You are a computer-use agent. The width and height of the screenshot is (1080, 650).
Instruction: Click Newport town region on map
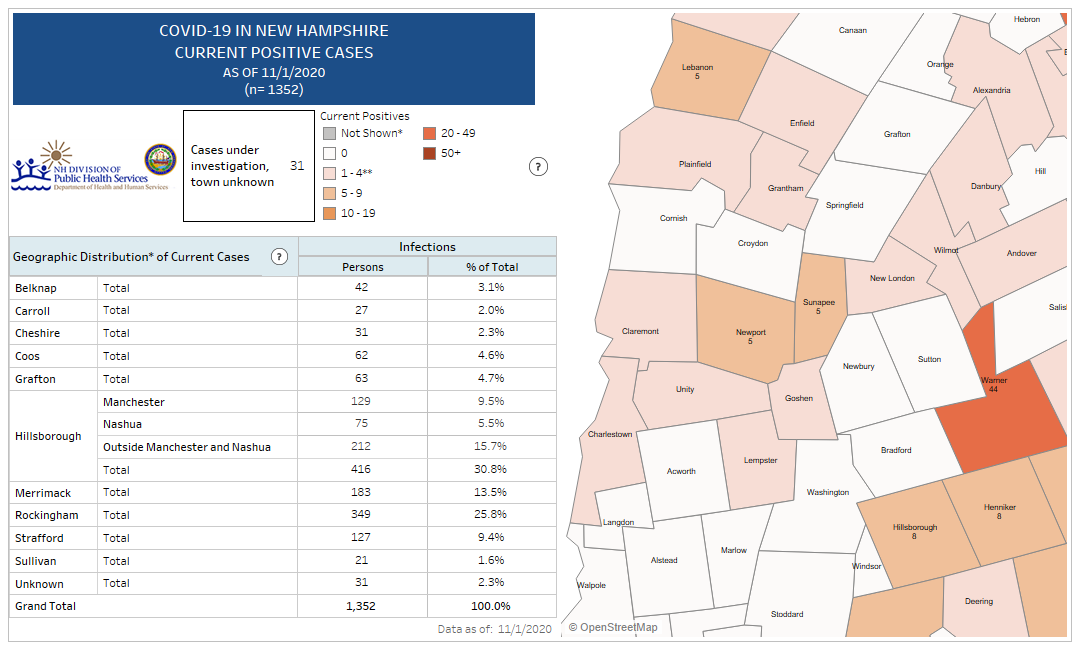pos(748,335)
